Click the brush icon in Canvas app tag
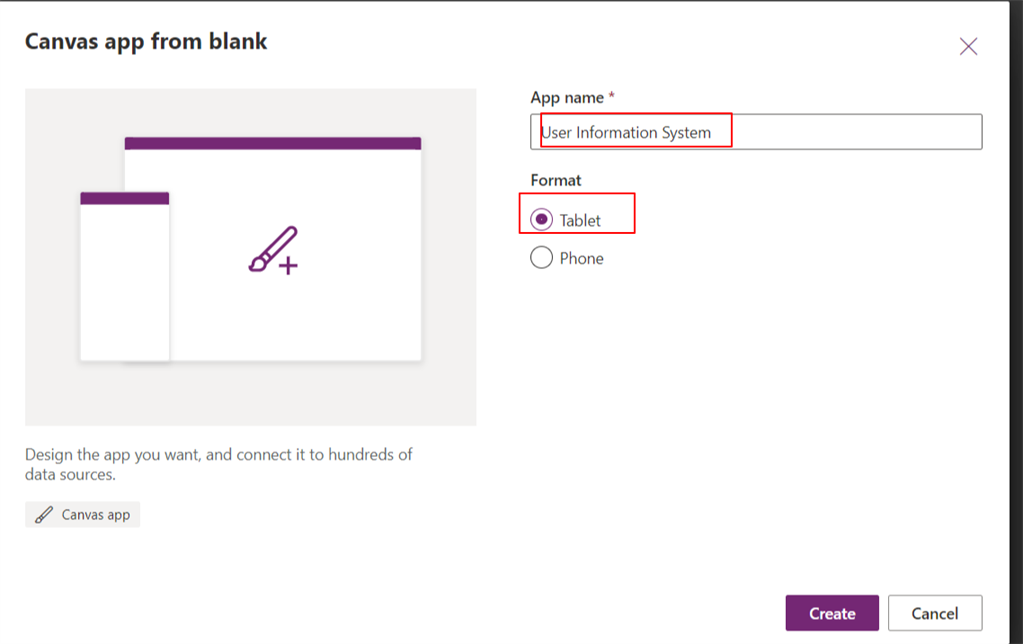This screenshot has height=644, width=1023. tap(44, 515)
